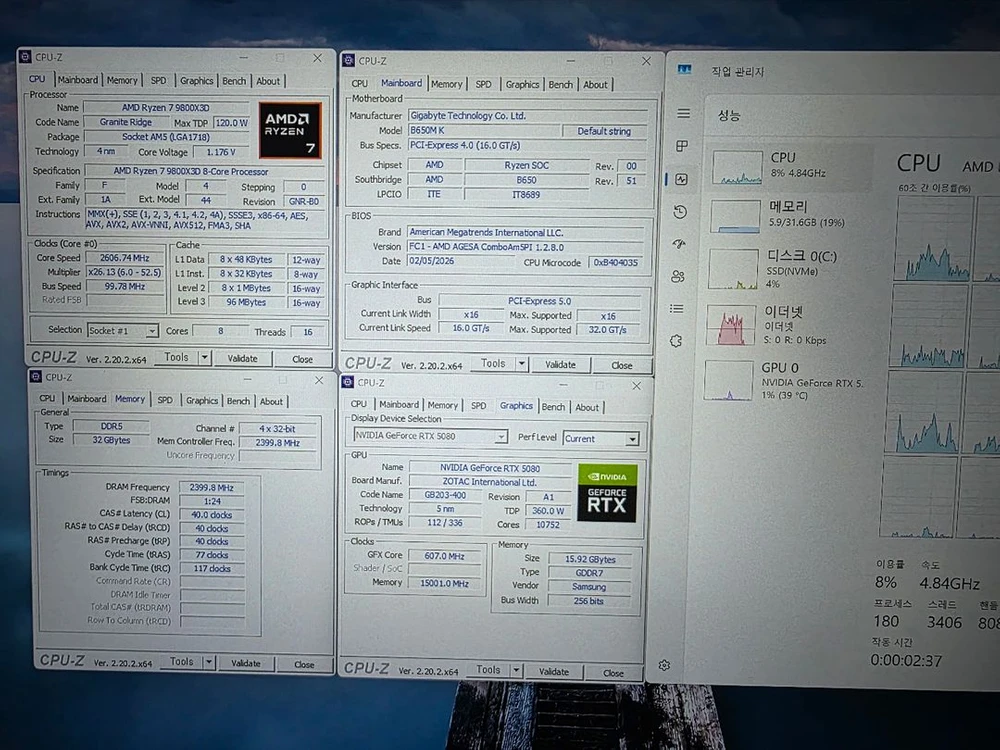Click Max TDP value 120.0 W
Image resolution: width=1000 pixels, height=750 pixels.
click(231, 122)
